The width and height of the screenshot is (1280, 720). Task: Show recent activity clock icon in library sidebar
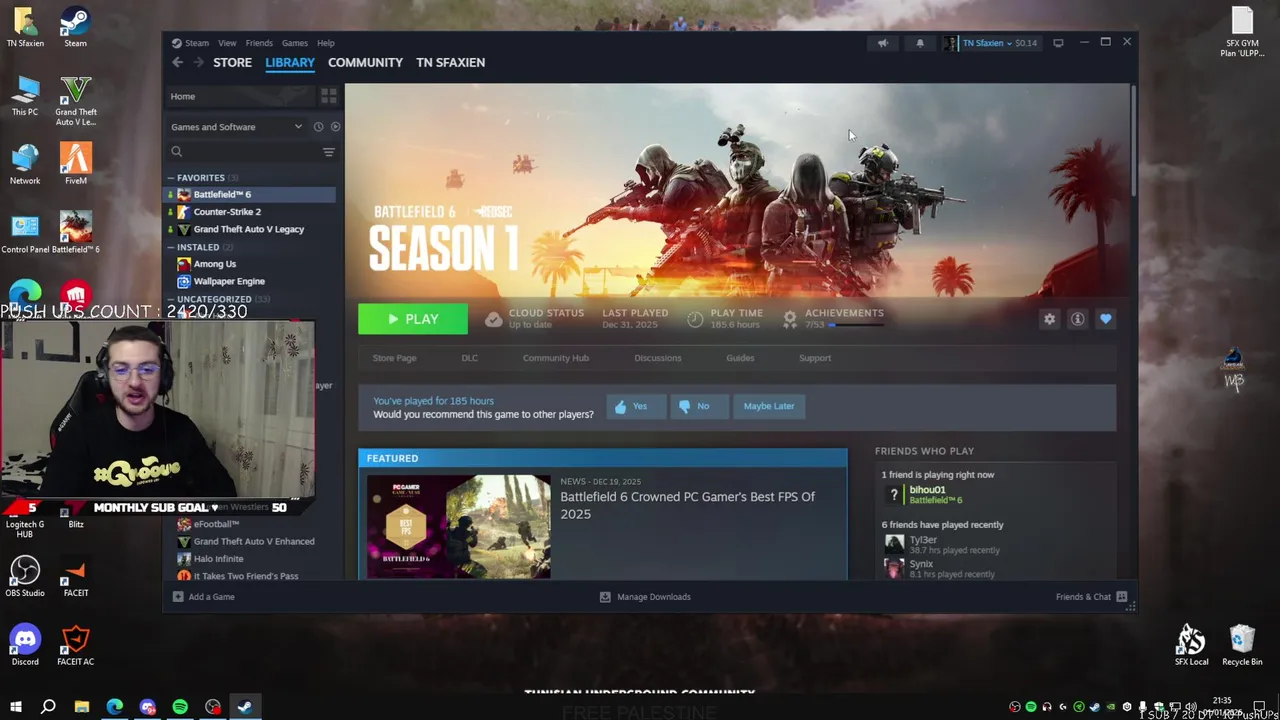pyautogui.click(x=318, y=127)
